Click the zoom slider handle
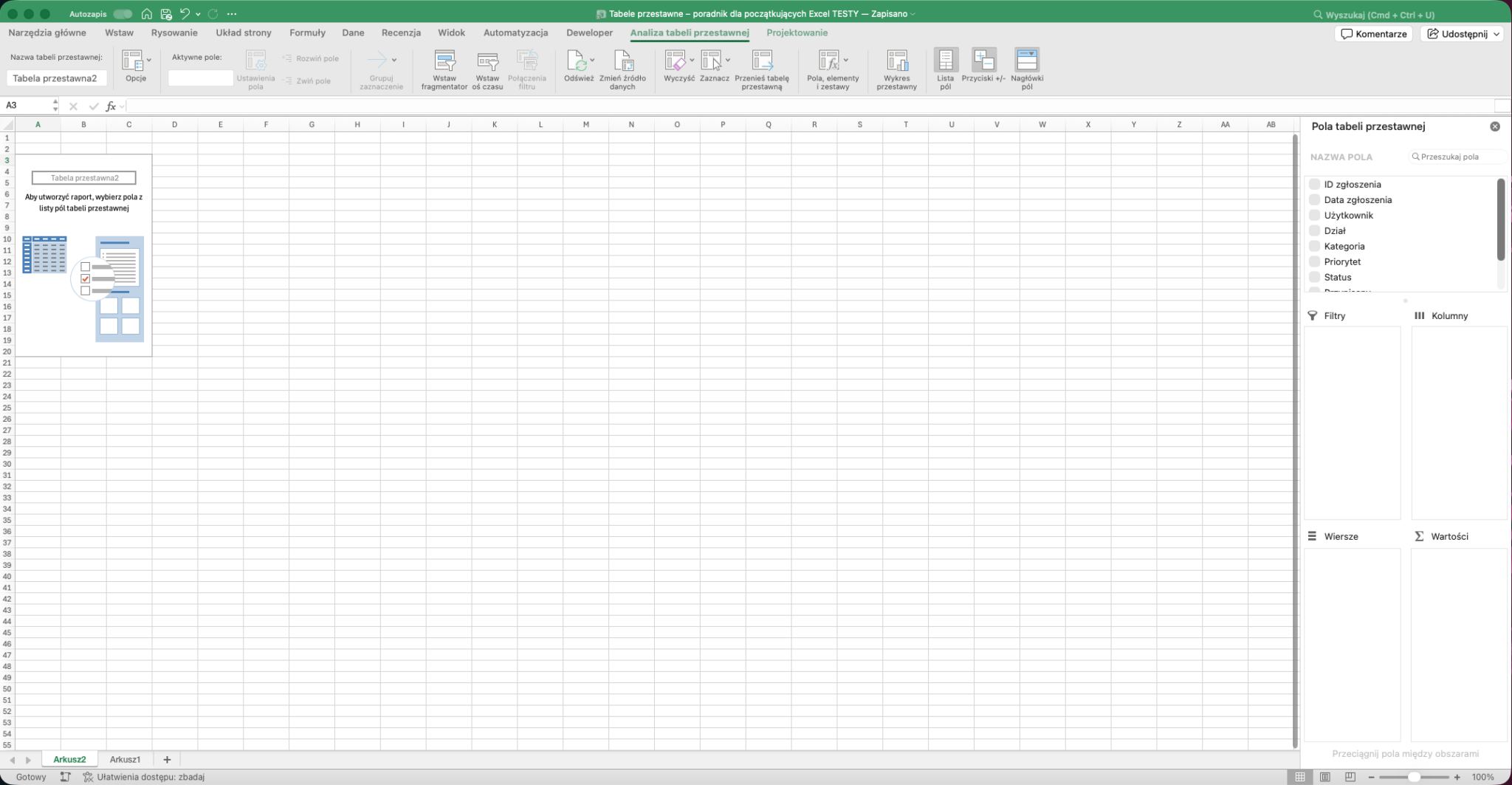1512x785 pixels. point(1413,777)
